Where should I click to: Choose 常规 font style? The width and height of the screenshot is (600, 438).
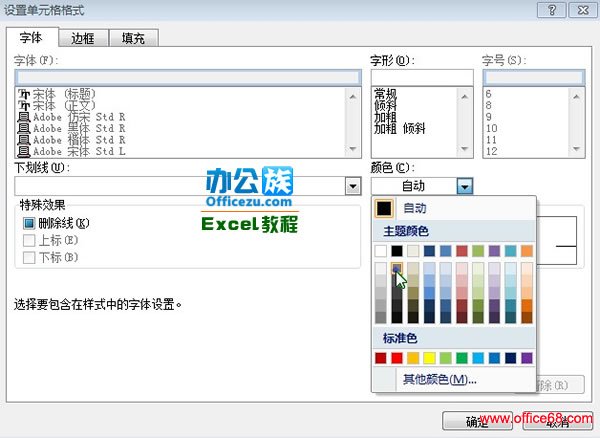tap(385, 94)
